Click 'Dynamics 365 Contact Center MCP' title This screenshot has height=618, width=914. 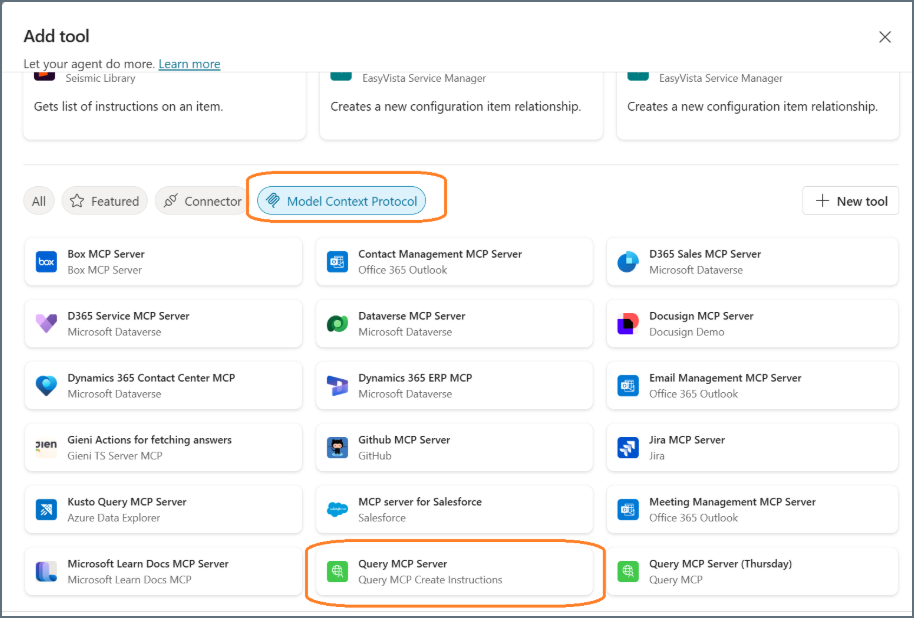tap(151, 378)
